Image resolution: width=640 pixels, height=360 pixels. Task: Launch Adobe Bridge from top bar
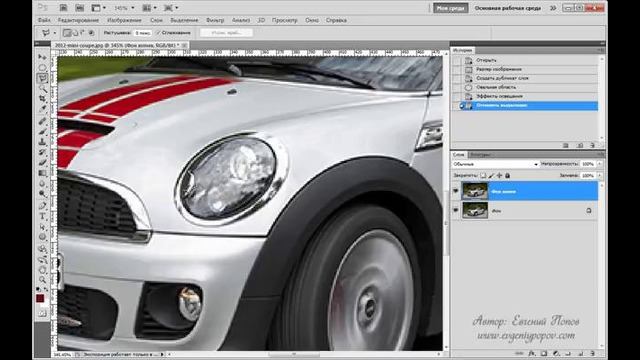63,8
